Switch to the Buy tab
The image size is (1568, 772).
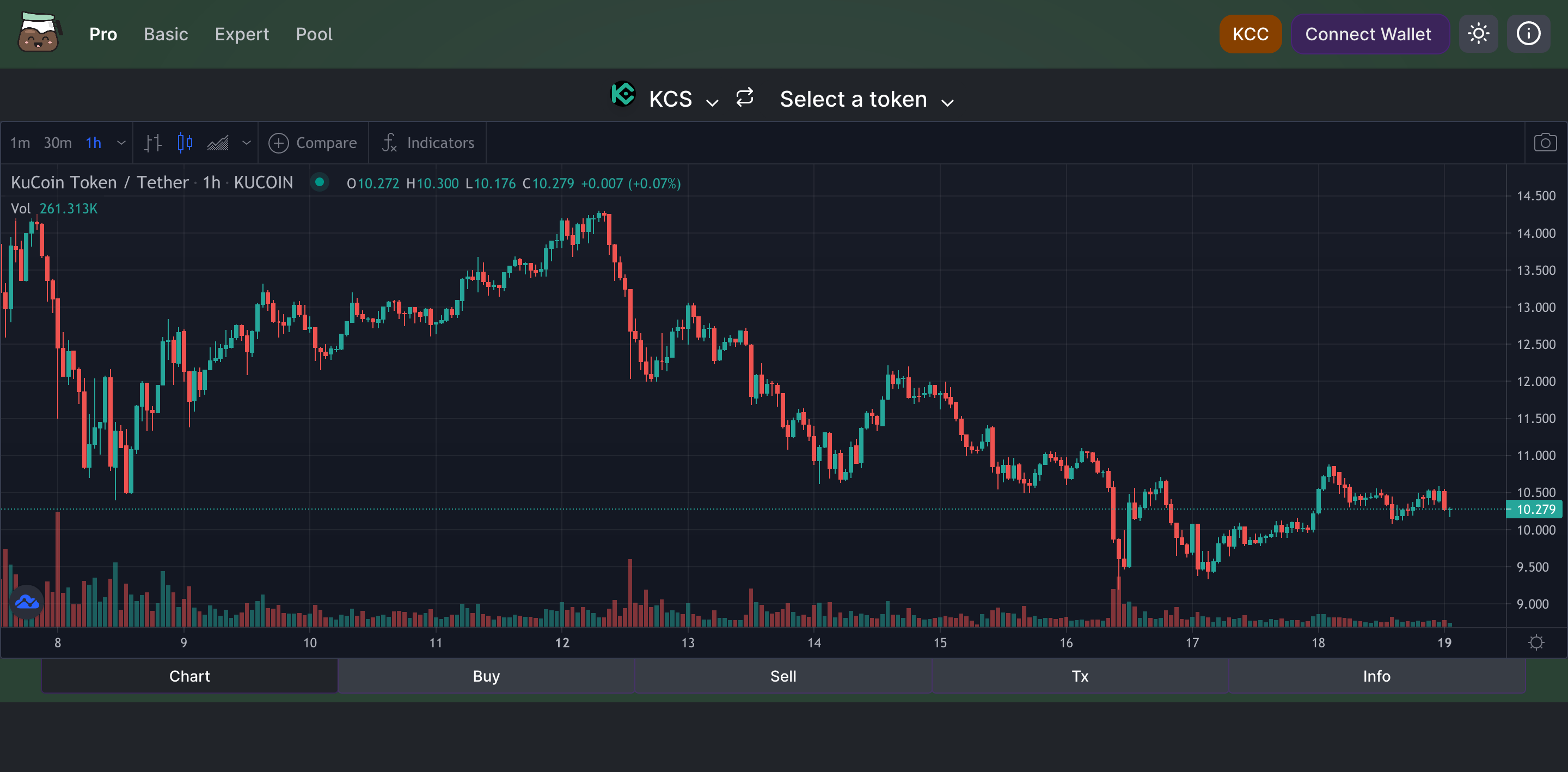pyautogui.click(x=486, y=676)
